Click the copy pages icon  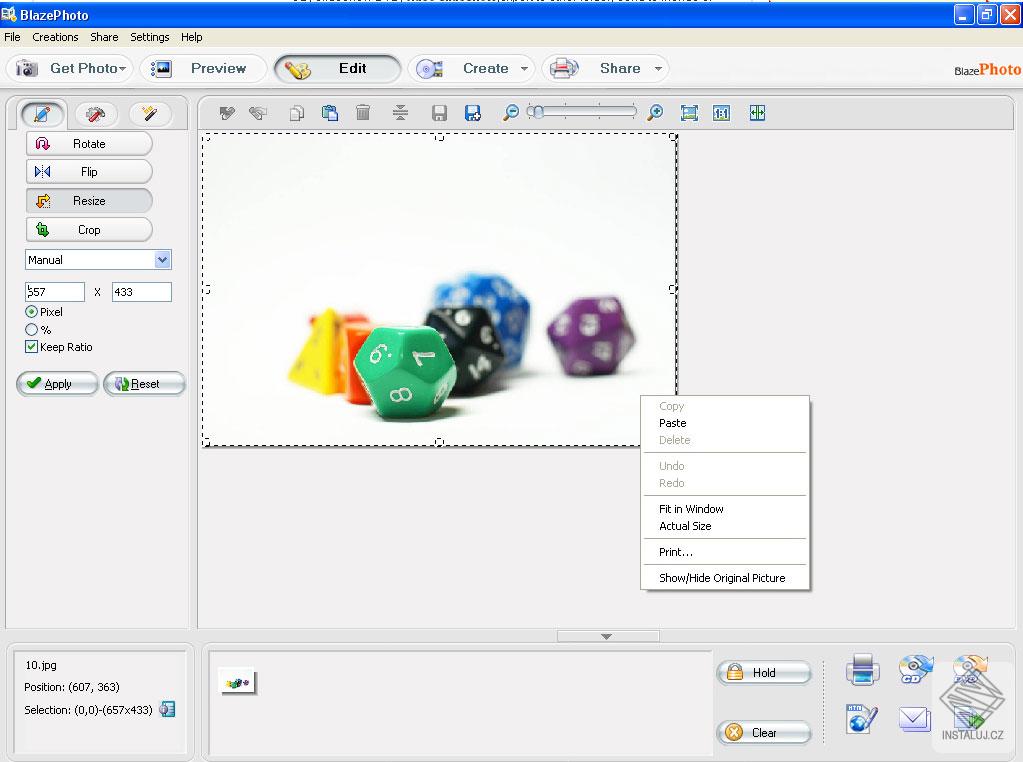[x=296, y=113]
